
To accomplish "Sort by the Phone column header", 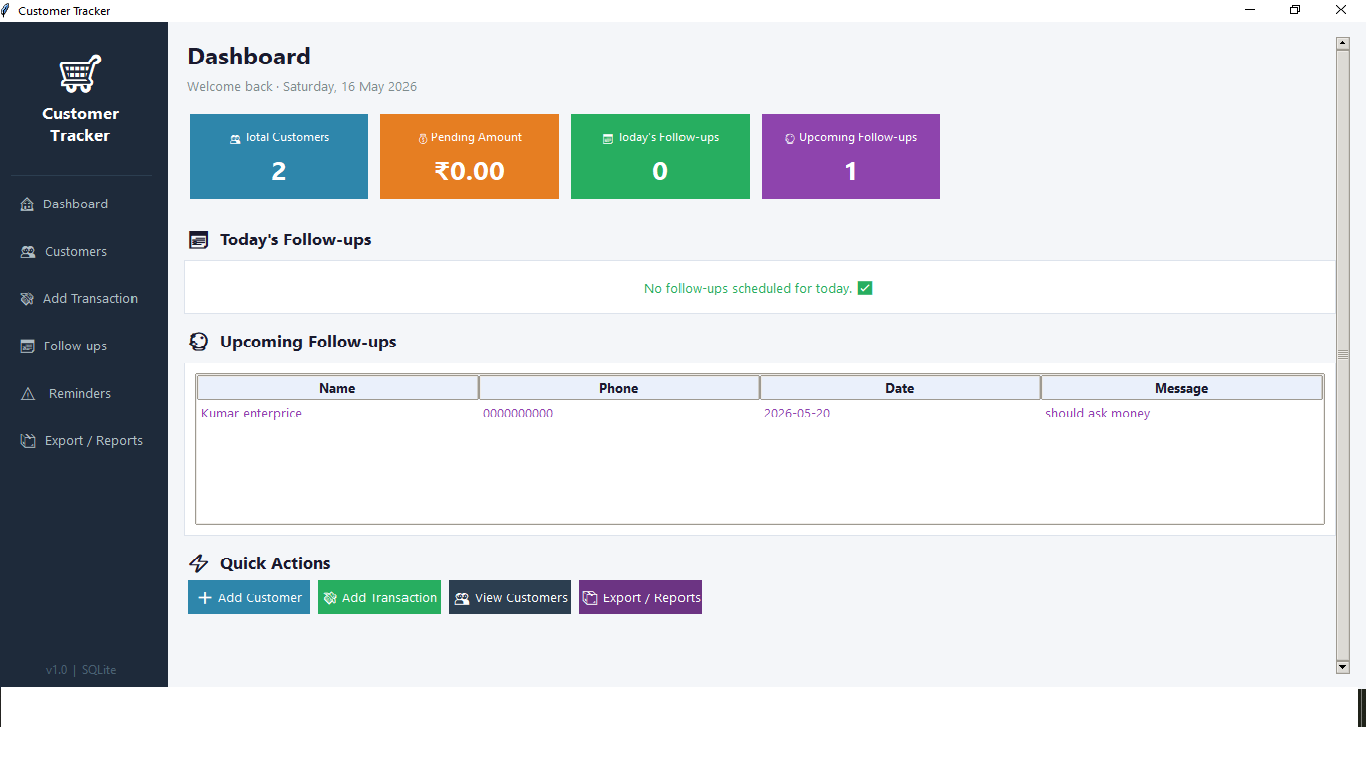I will pos(619,388).
